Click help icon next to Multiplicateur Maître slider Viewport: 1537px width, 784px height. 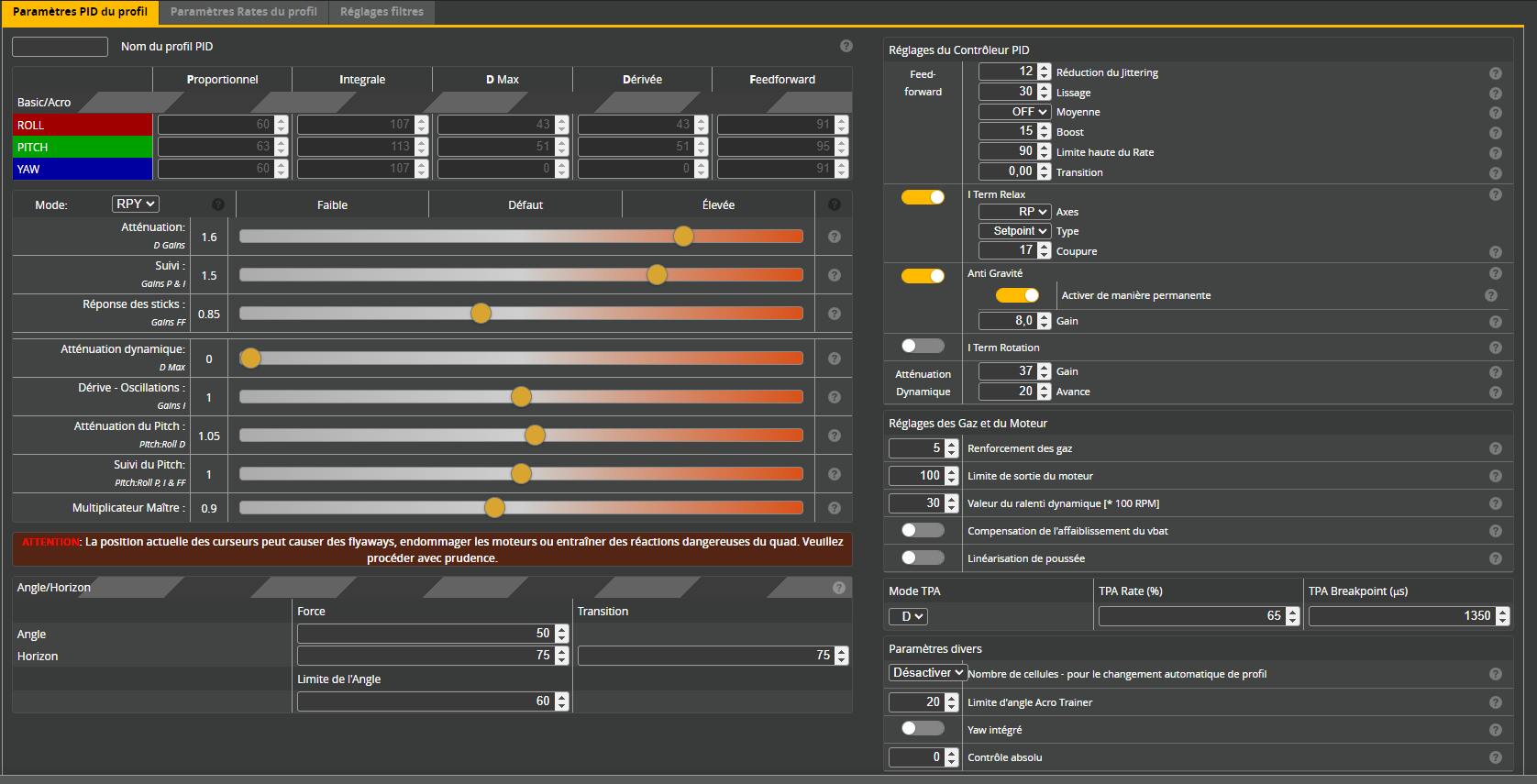pos(834,508)
